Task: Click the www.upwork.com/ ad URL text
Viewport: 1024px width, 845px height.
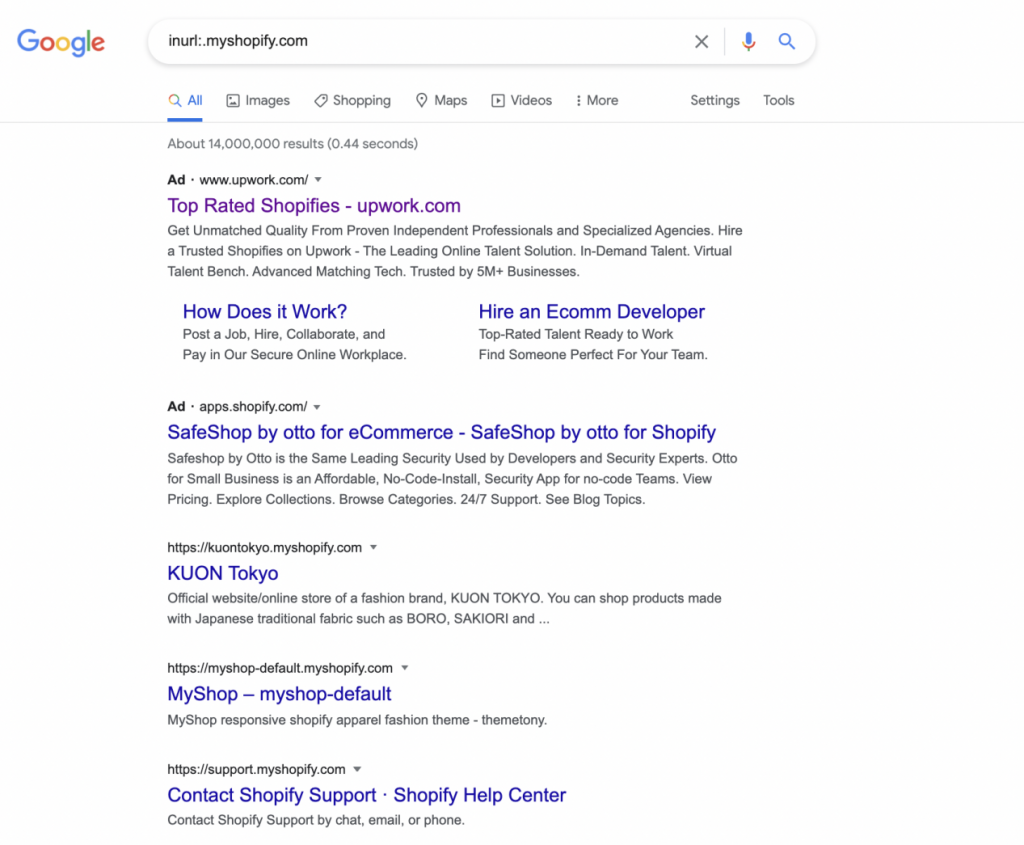Action: point(254,180)
